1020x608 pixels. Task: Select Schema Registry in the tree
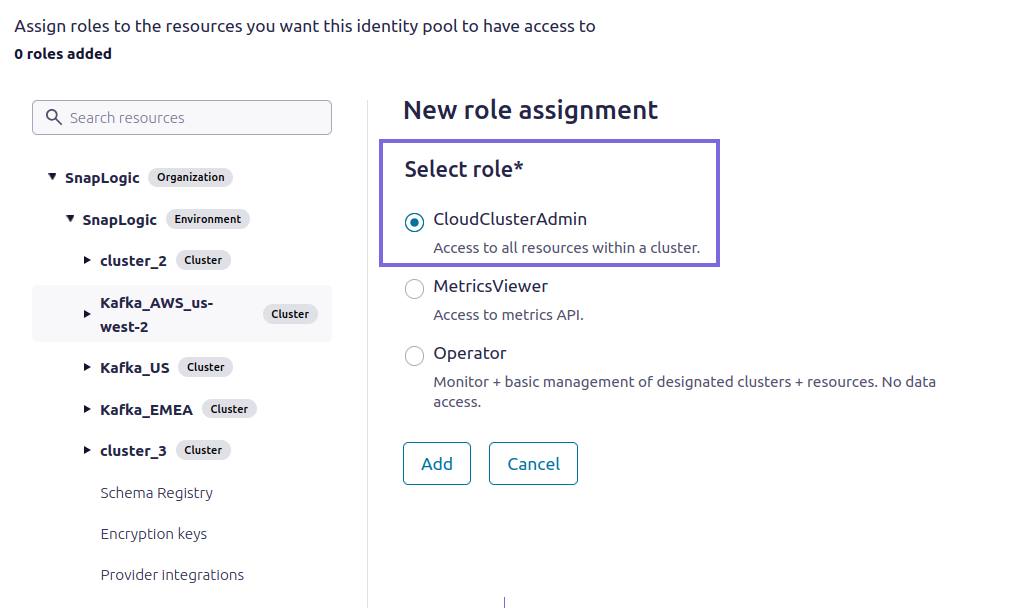[156, 492]
